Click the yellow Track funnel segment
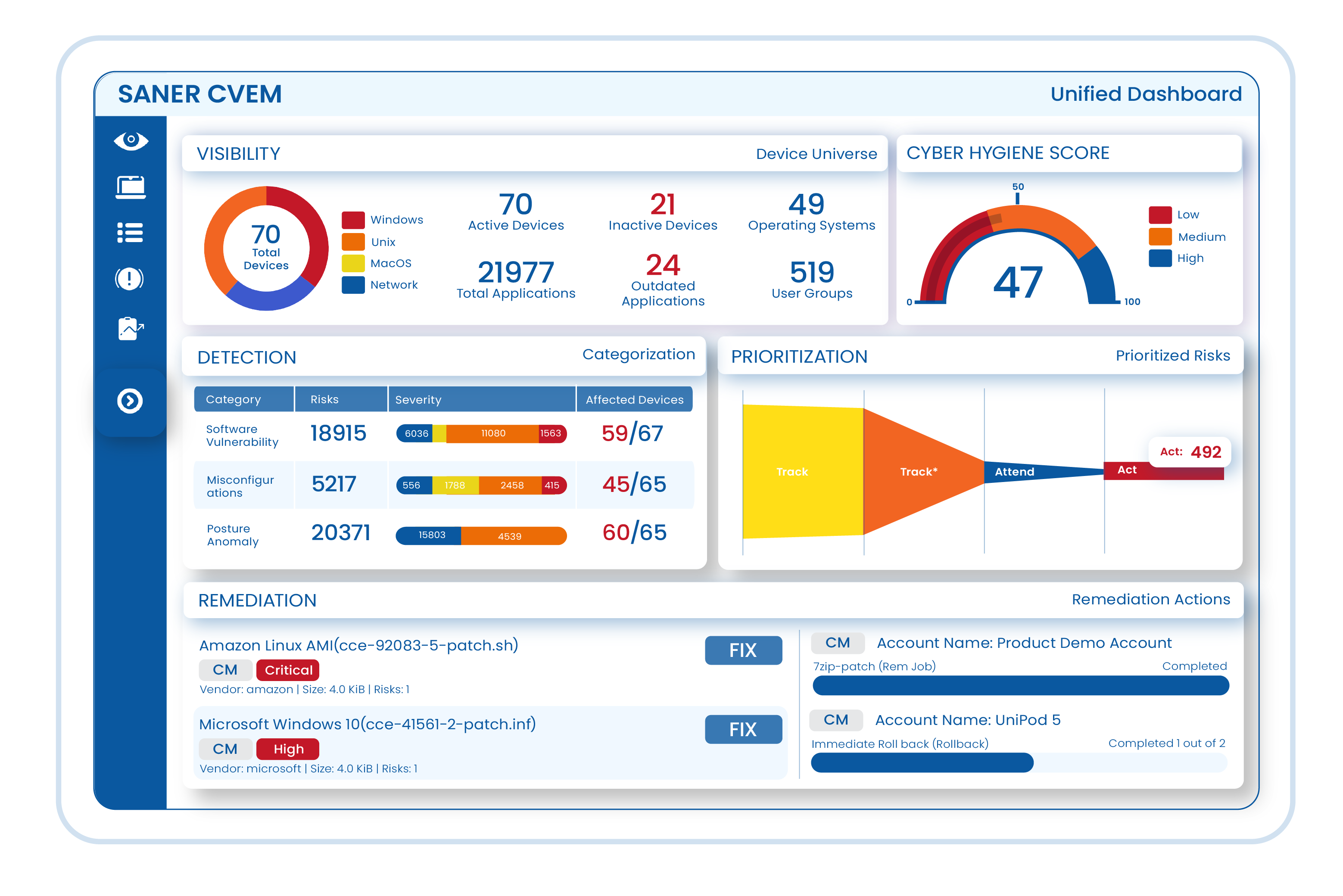 [x=803, y=472]
